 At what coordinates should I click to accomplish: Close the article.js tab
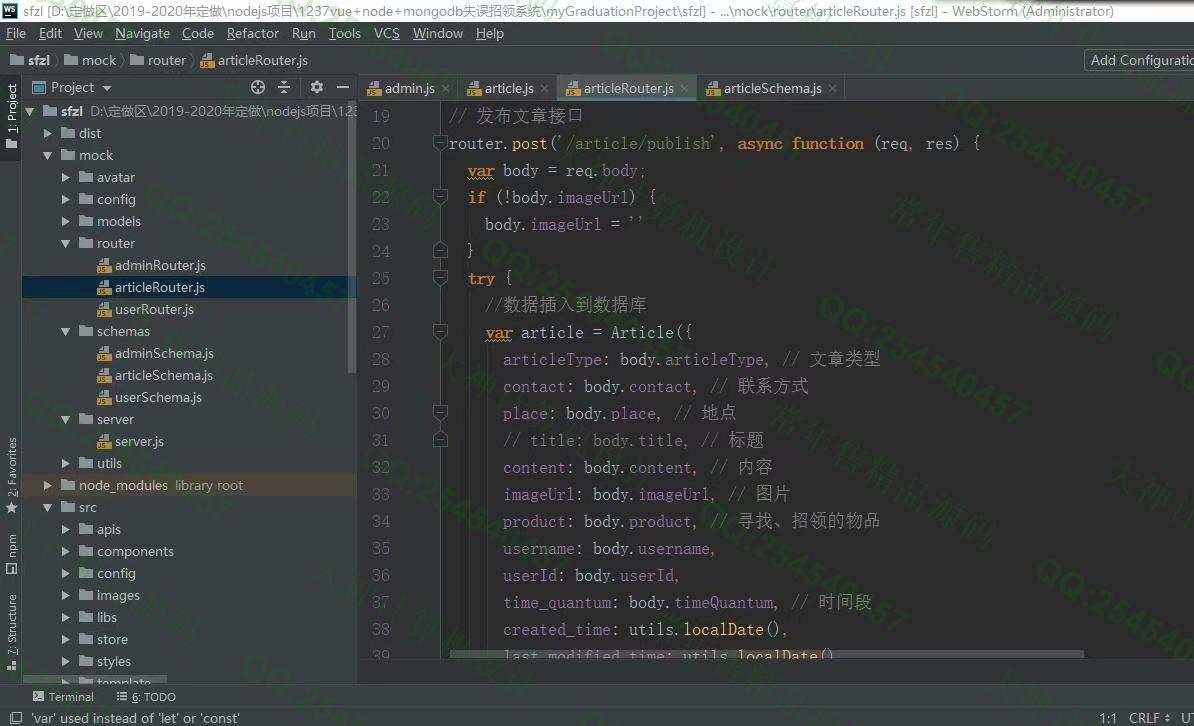[x=544, y=88]
